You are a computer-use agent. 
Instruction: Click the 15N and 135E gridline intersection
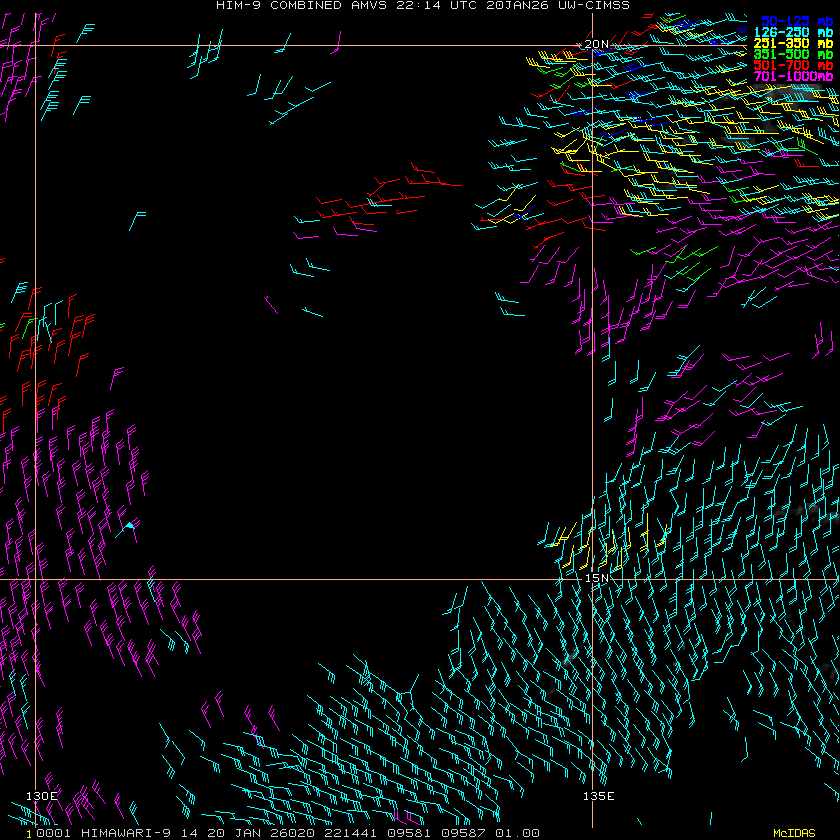point(593,579)
